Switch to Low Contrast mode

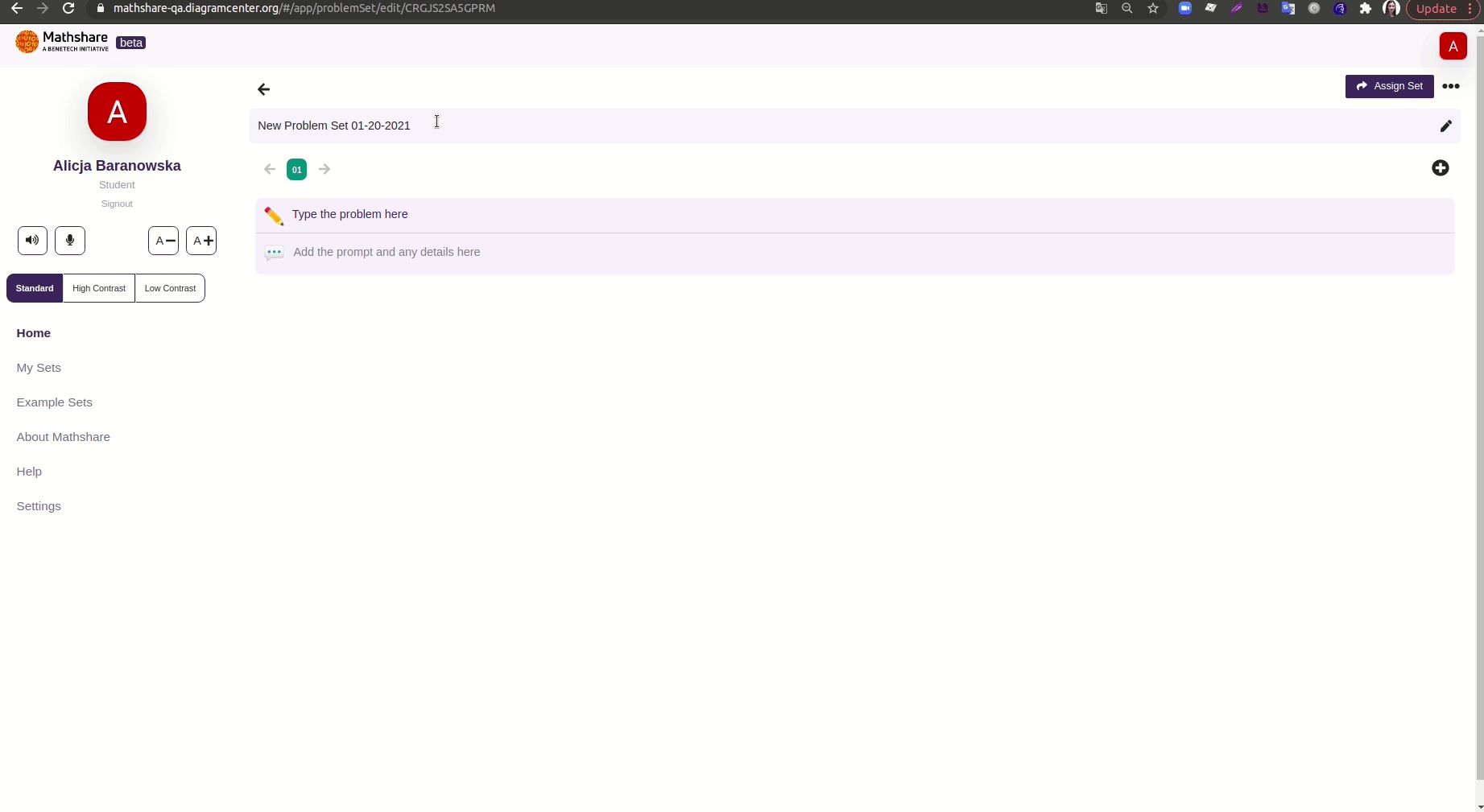[170, 288]
